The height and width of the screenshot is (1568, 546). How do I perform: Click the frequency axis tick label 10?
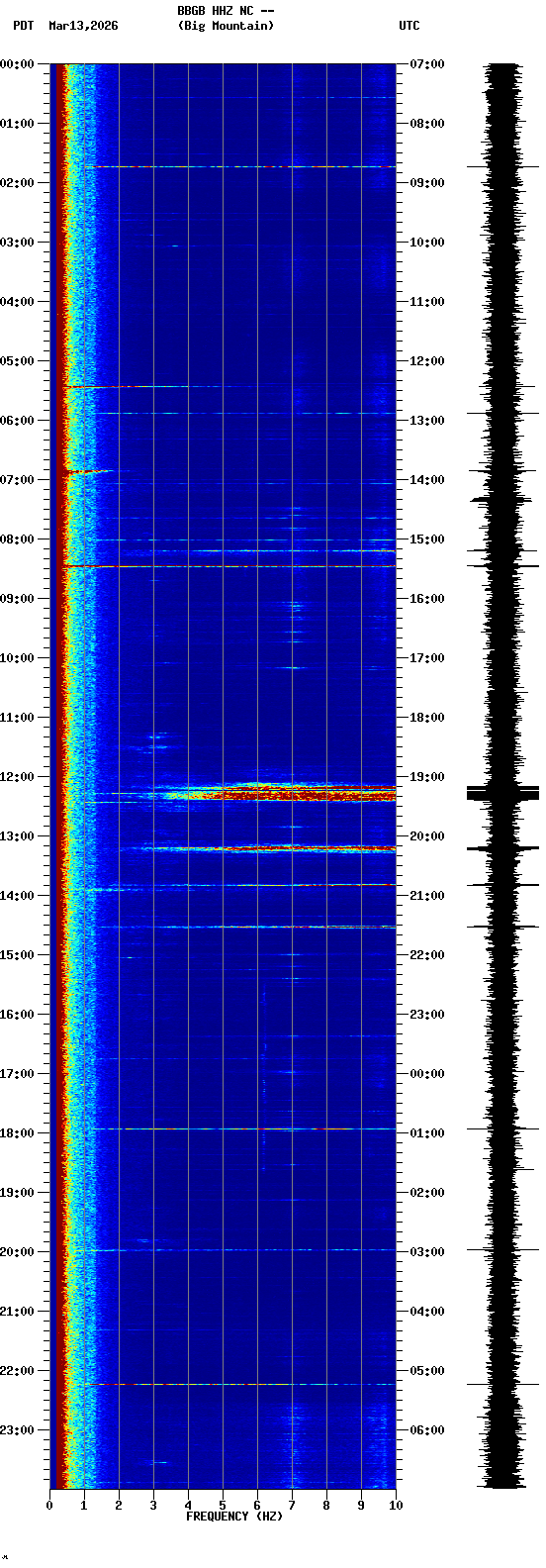(x=396, y=1506)
